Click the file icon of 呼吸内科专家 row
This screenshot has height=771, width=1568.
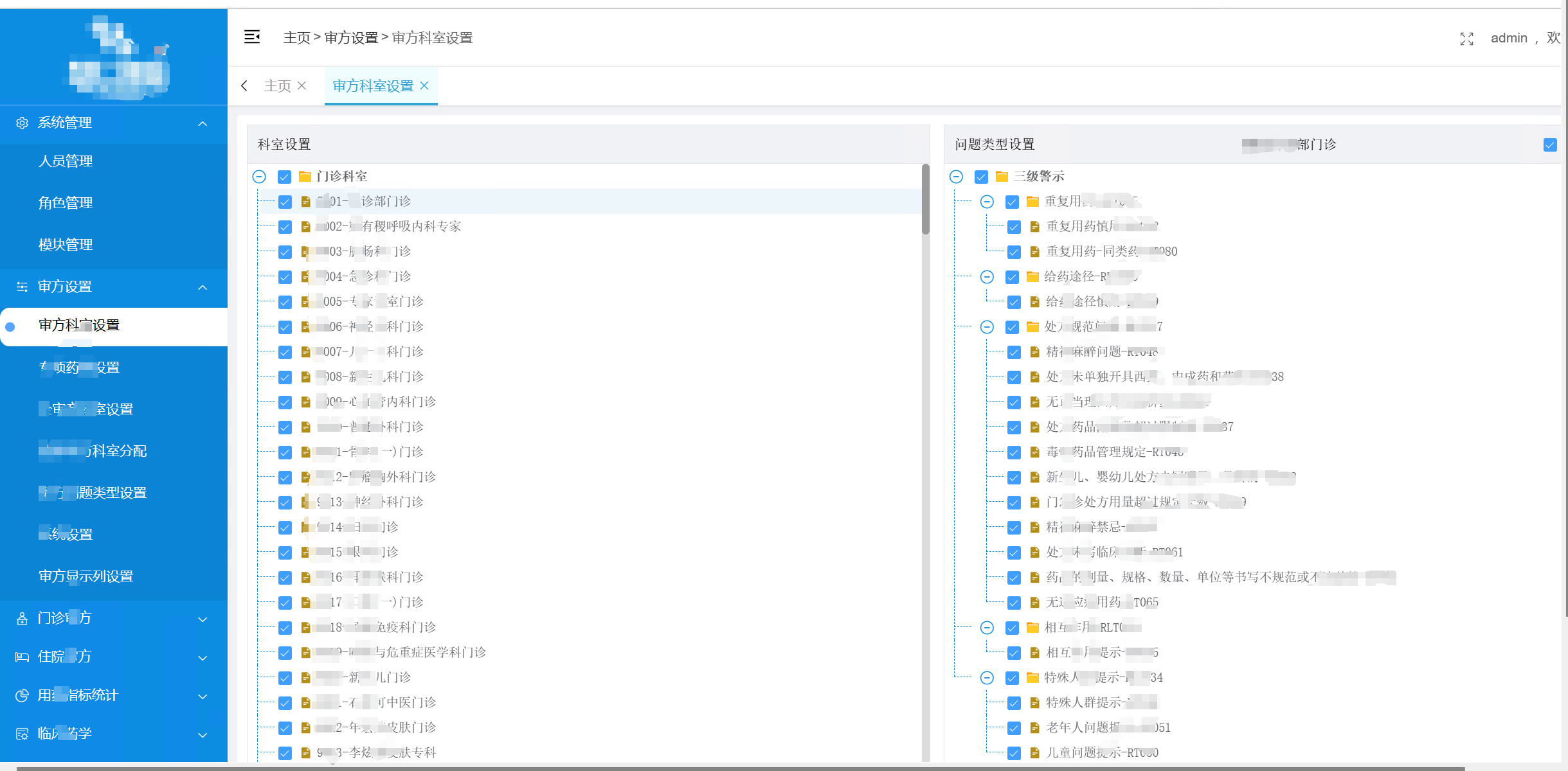[x=306, y=227]
